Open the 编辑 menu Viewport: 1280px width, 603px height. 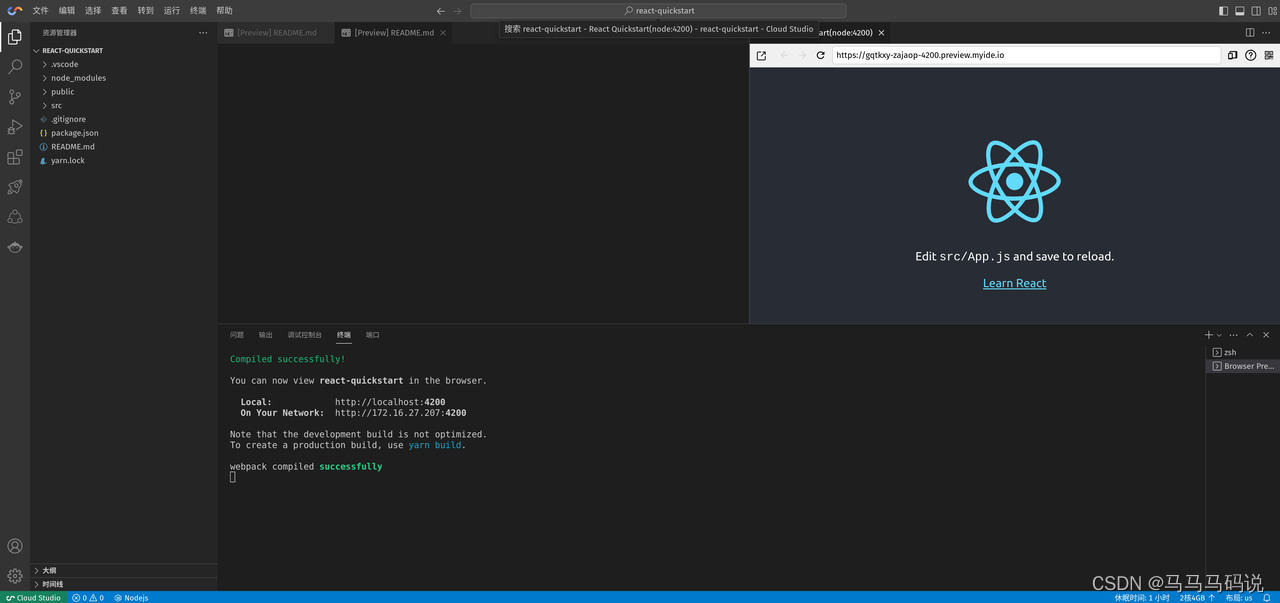(67, 11)
